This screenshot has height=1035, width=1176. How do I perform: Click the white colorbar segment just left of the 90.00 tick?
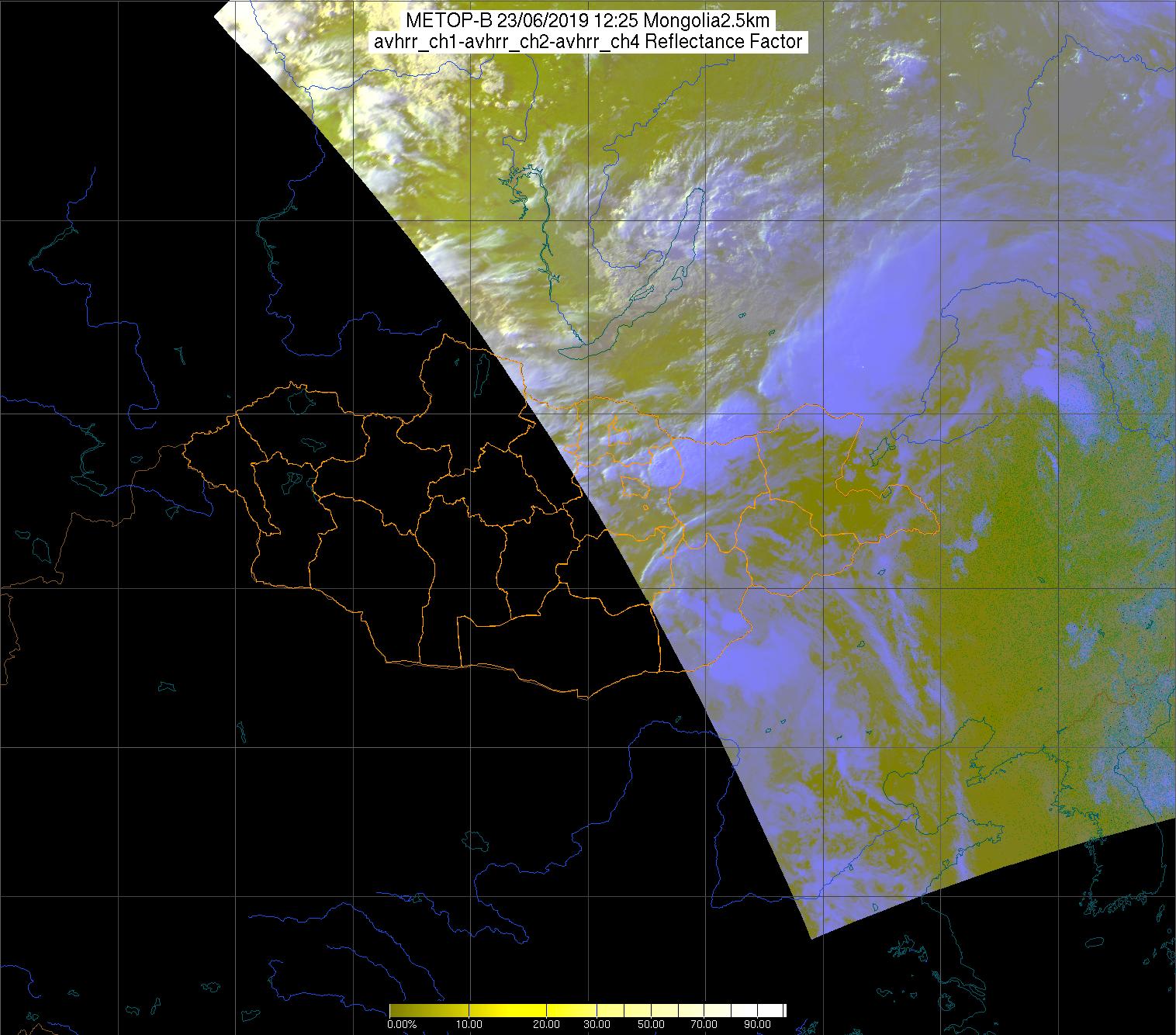tap(745, 1010)
